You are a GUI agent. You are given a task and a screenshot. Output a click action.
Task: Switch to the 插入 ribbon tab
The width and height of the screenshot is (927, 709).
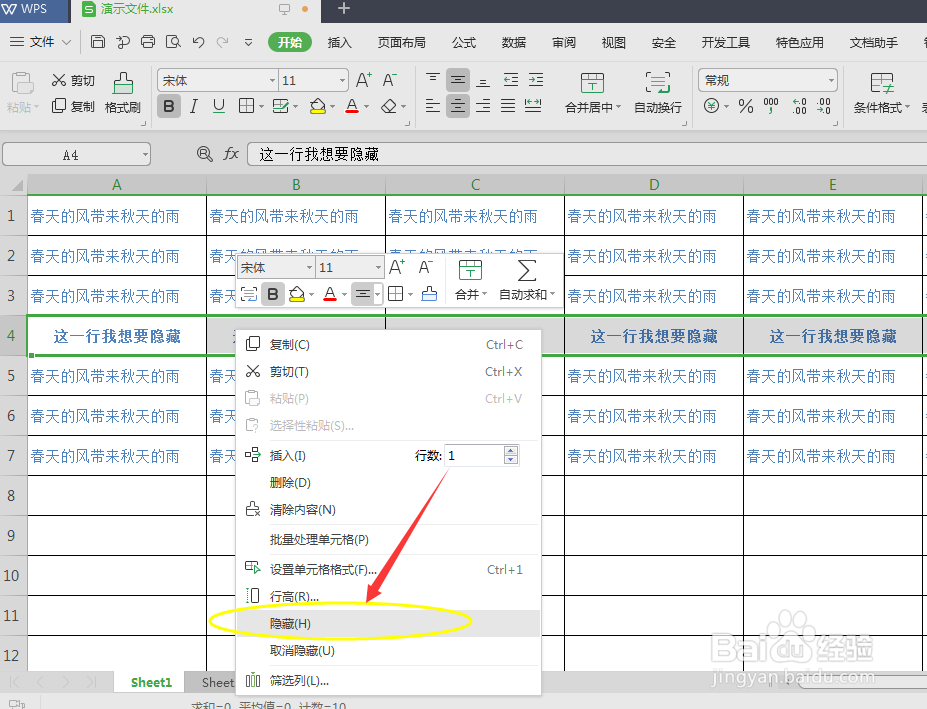point(339,43)
